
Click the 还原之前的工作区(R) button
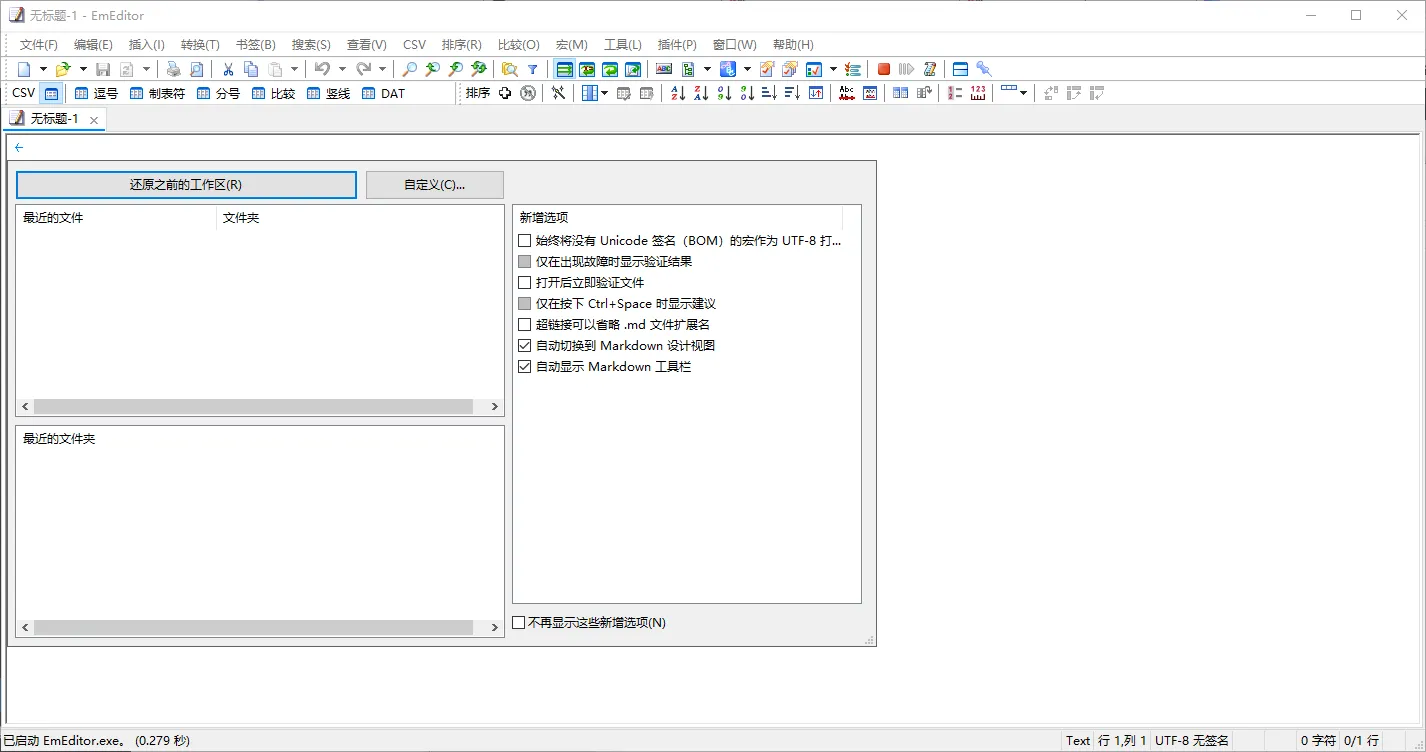185,184
